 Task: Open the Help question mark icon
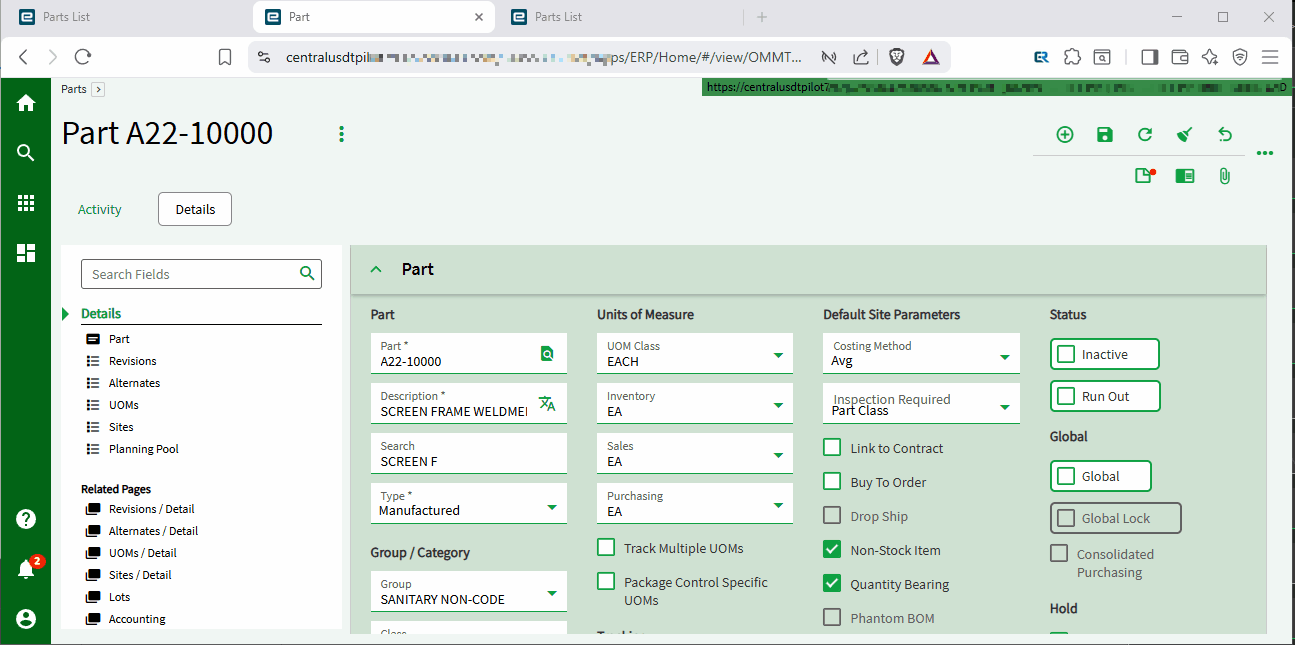tap(26, 519)
